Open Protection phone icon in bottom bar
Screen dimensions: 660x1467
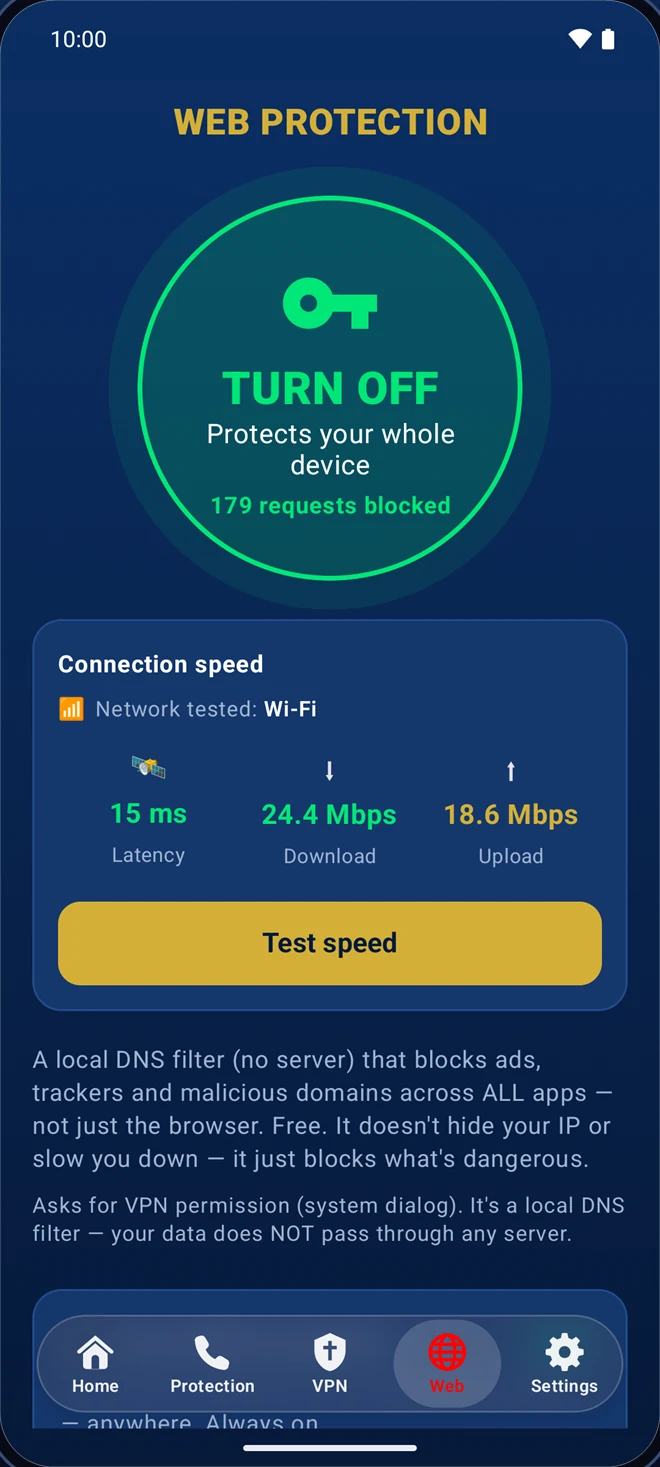click(212, 1353)
